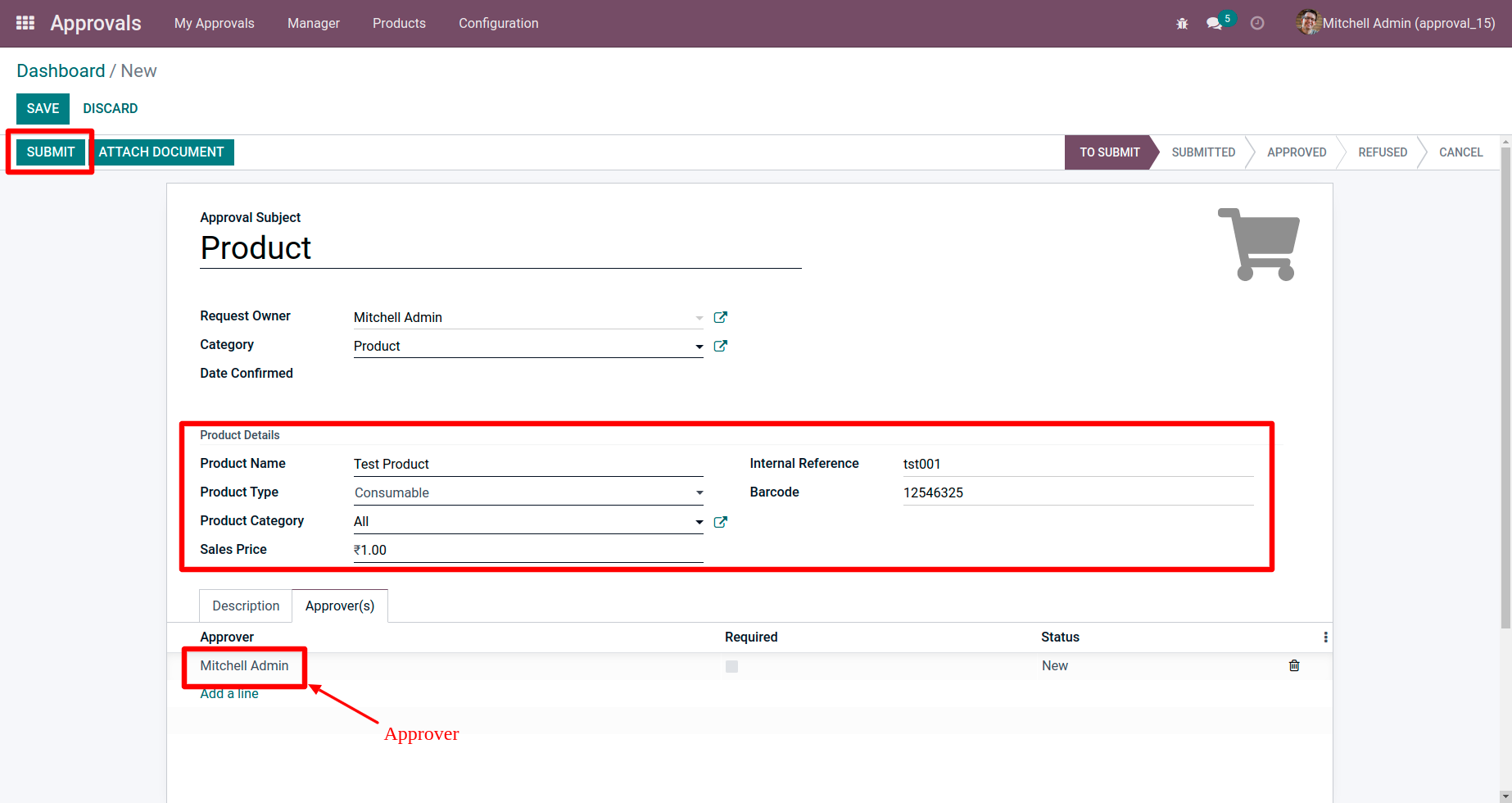Open the activities clock icon
Screen dimensions: 1512x803
1257,24
